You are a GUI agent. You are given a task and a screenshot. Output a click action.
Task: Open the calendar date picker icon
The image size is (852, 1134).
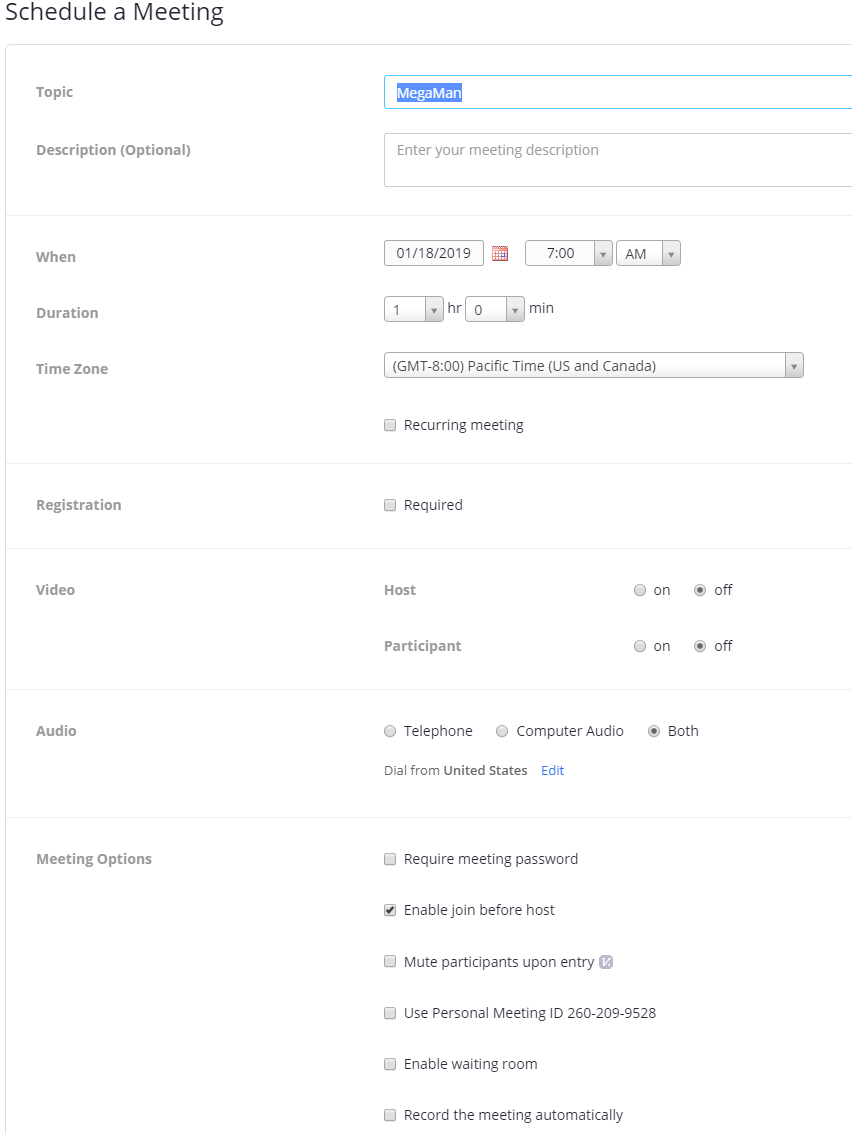[500, 253]
